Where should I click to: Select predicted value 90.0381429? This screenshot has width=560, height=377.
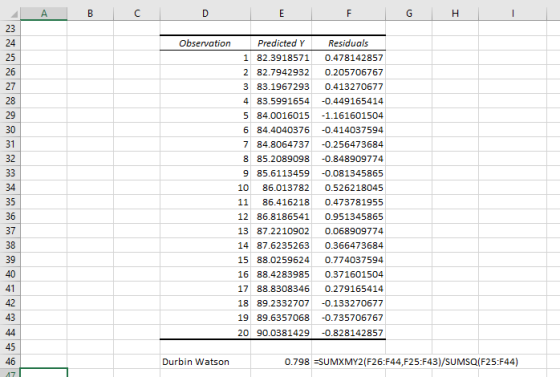click(281, 333)
